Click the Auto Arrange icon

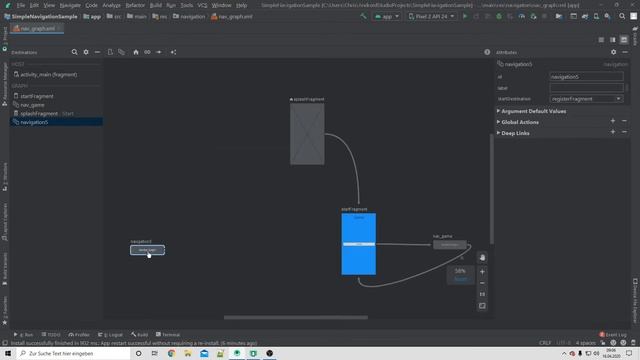pyautogui.click(x=173, y=52)
